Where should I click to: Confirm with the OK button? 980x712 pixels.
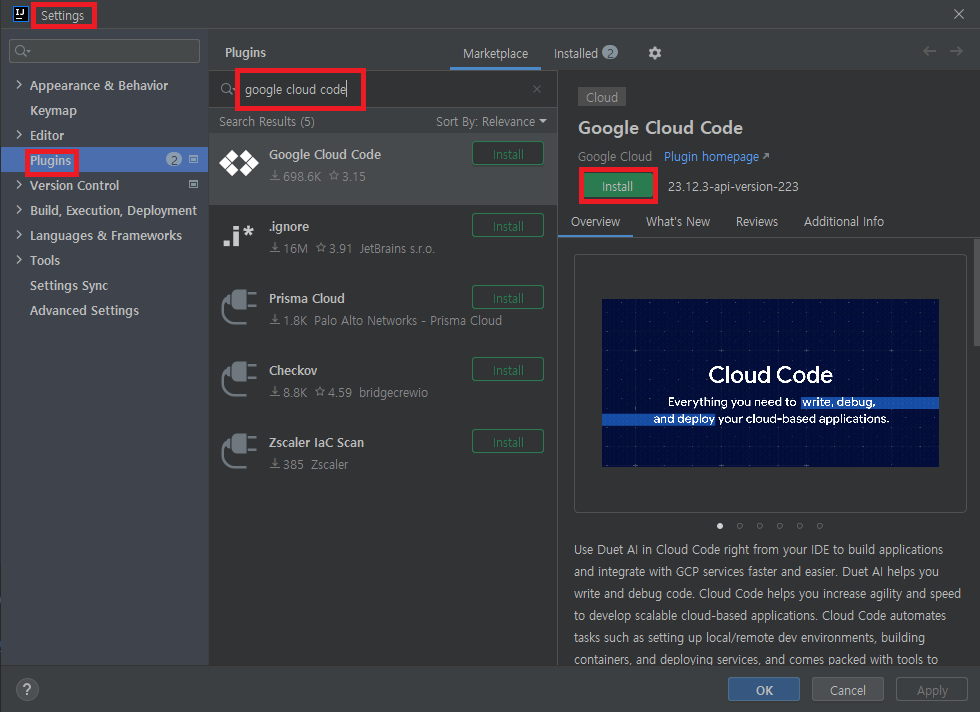pyautogui.click(x=764, y=689)
